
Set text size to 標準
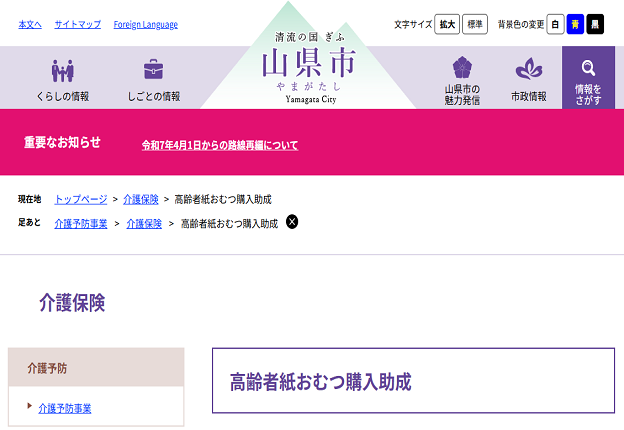tap(475, 24)
